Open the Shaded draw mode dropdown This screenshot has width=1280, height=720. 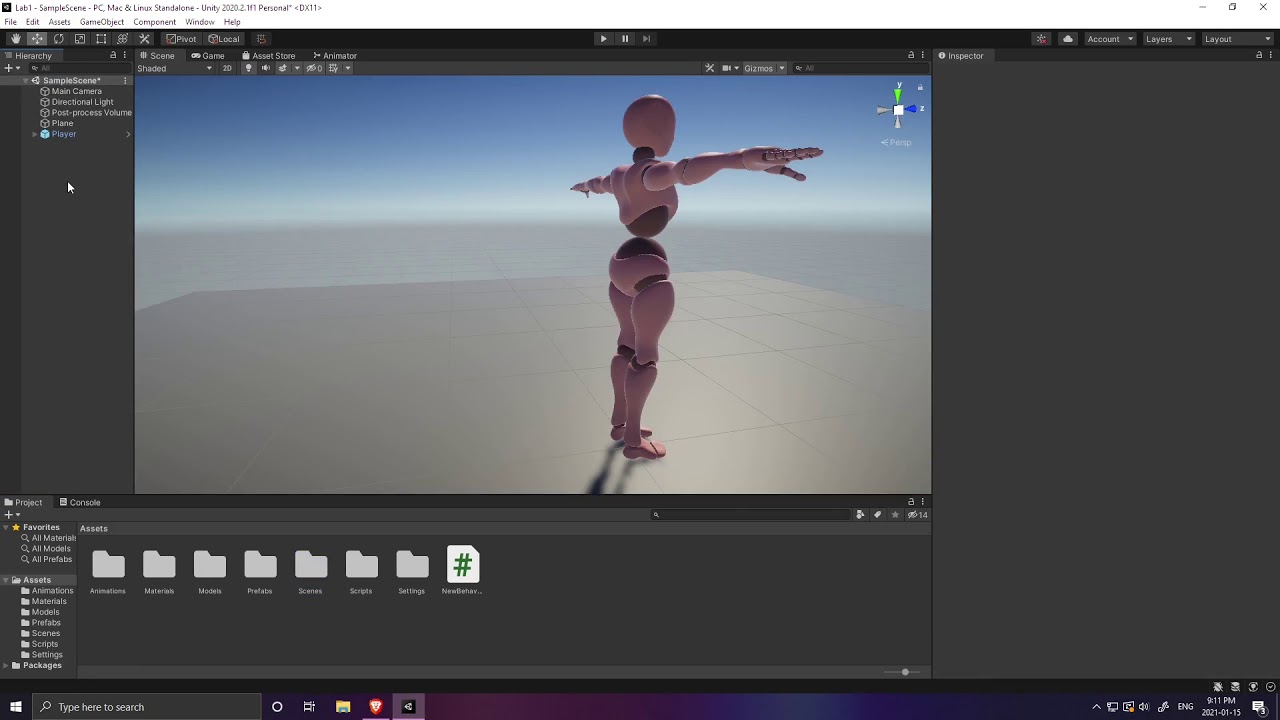click(175, 68)
